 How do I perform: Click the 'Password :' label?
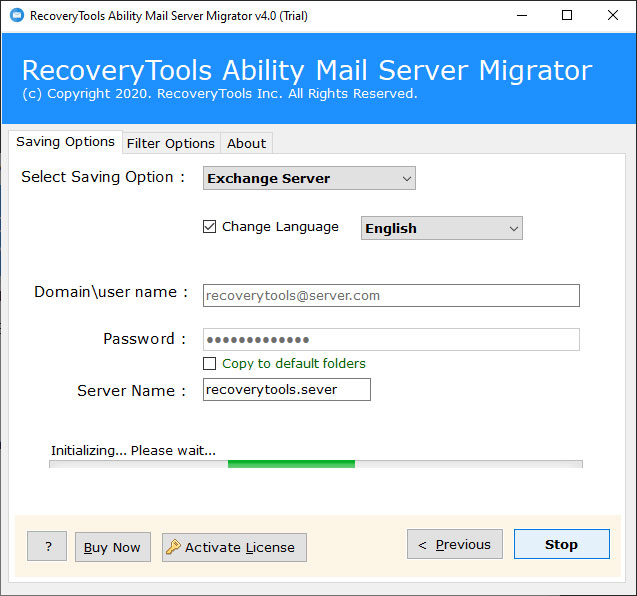coord(145,338)
